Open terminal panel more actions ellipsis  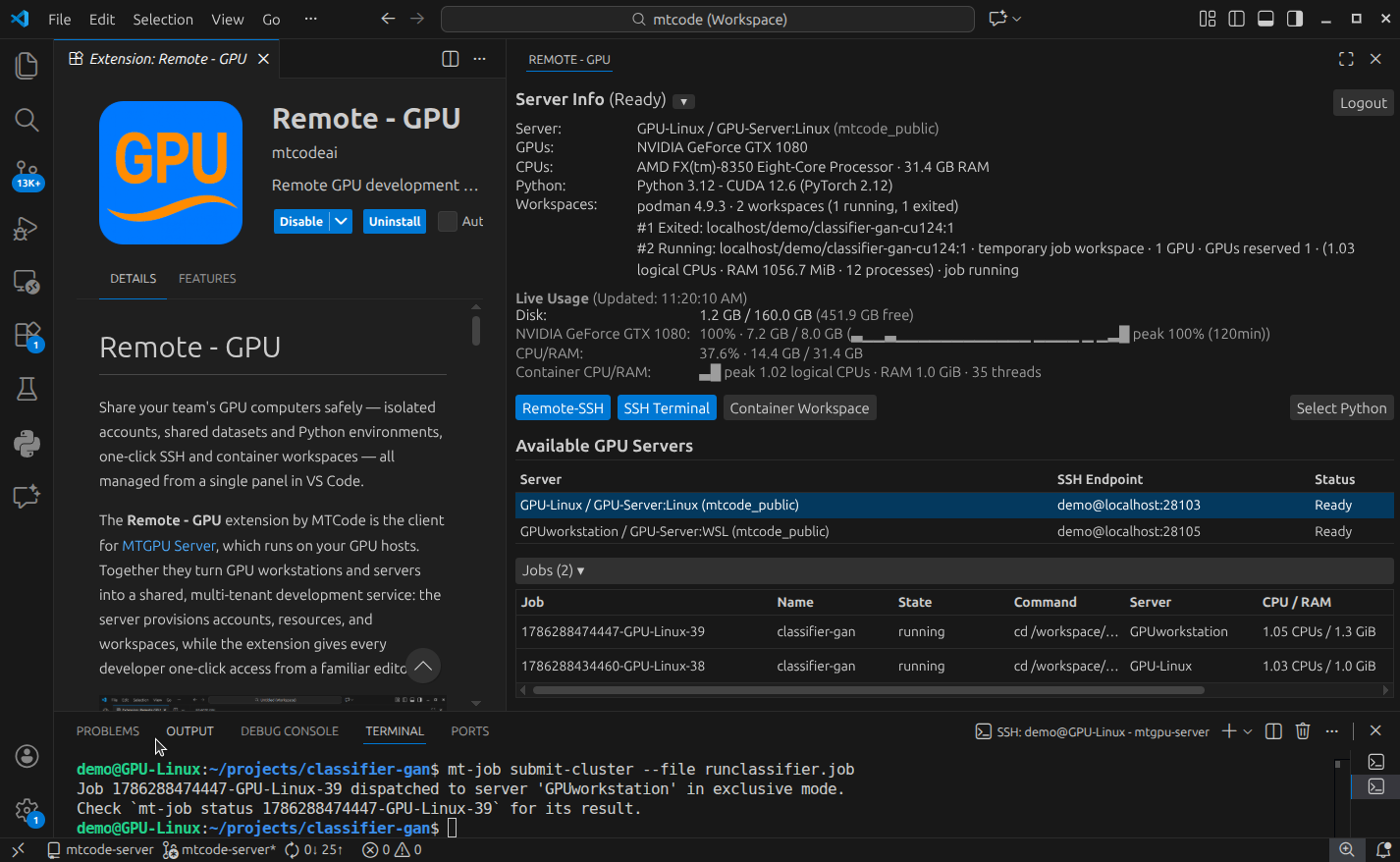(1331, 731)
